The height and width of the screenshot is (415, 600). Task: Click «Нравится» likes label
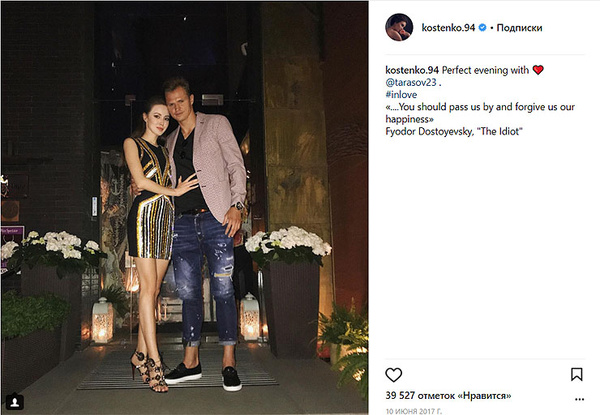pos(484,395)
